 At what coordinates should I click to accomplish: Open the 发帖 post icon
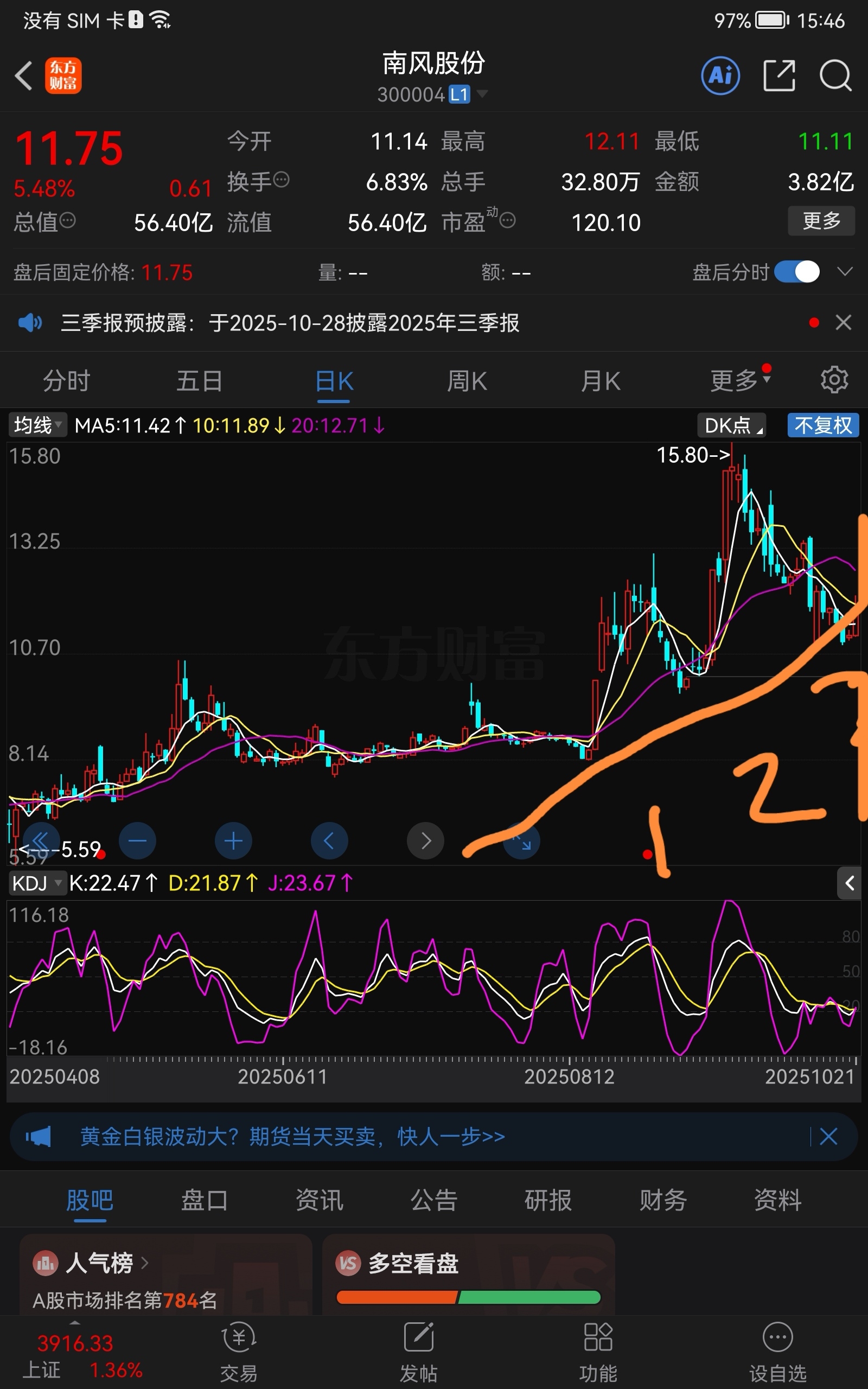point(418,1353)
